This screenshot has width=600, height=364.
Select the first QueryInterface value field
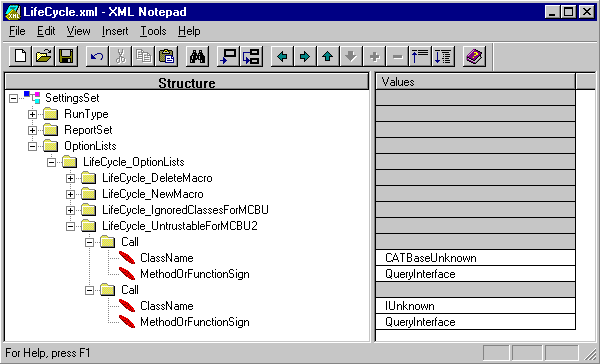click(x=476, y=274)
